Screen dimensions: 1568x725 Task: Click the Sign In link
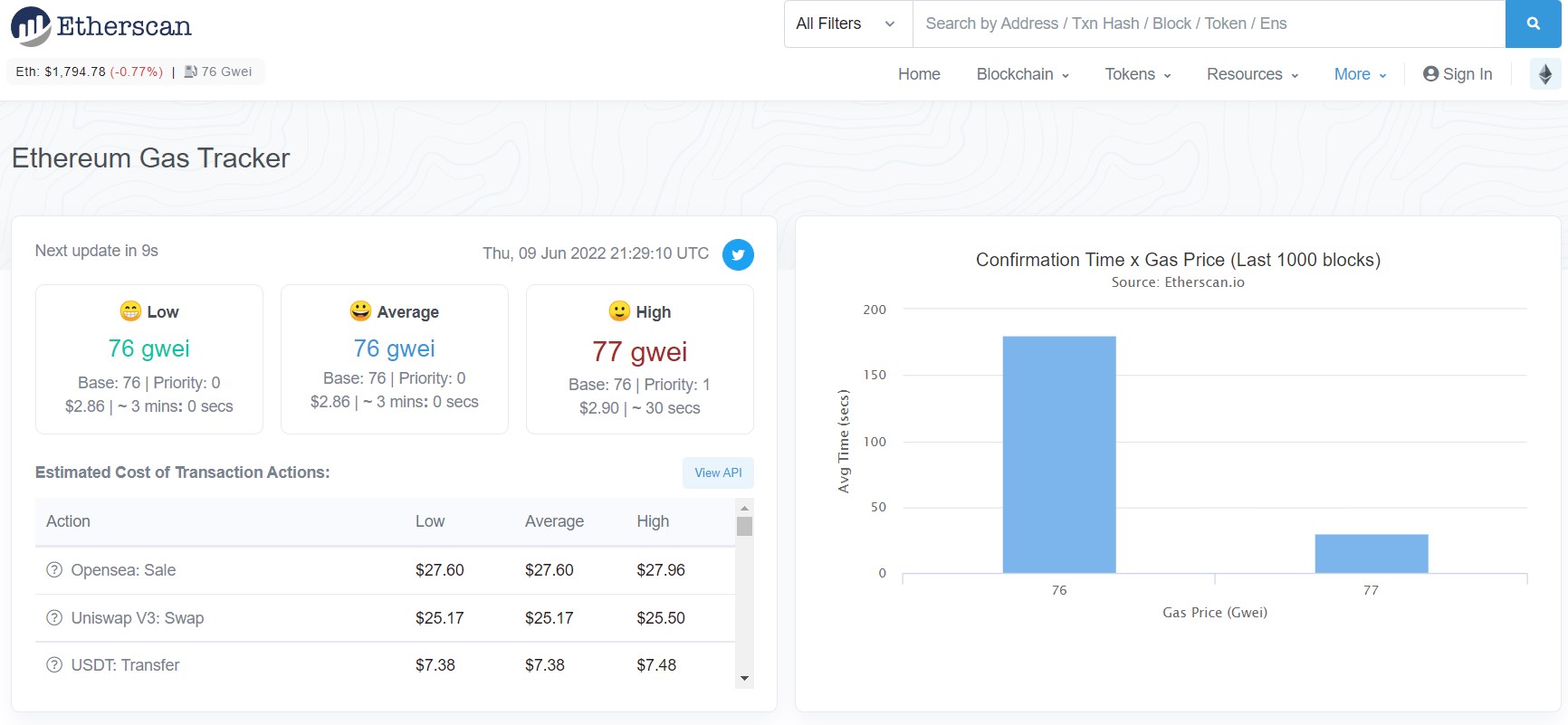pyautogui.click(x=1458, y=74)
